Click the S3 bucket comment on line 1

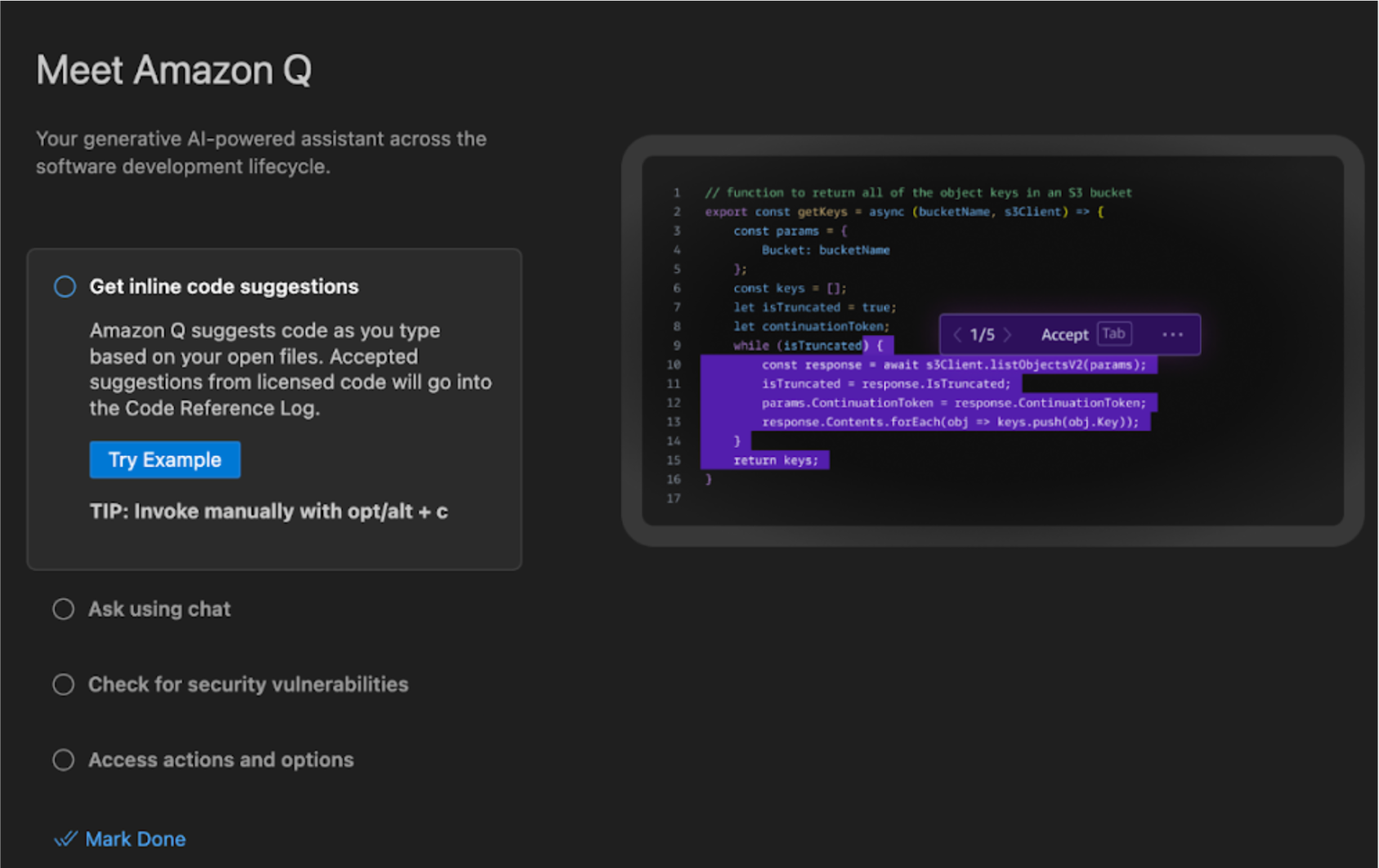916,192
